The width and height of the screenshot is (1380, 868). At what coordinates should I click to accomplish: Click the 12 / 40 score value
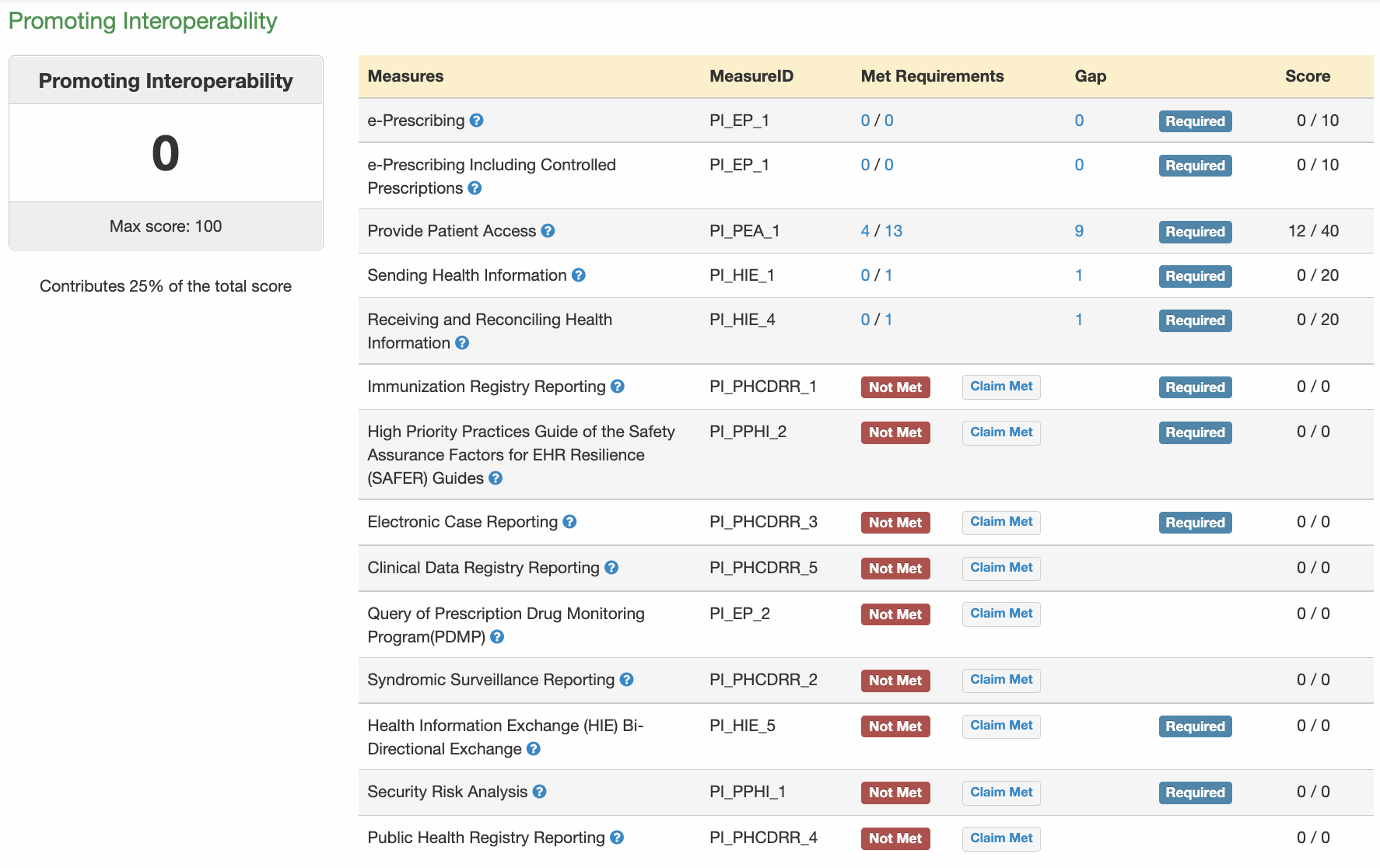coord(1313,231)
